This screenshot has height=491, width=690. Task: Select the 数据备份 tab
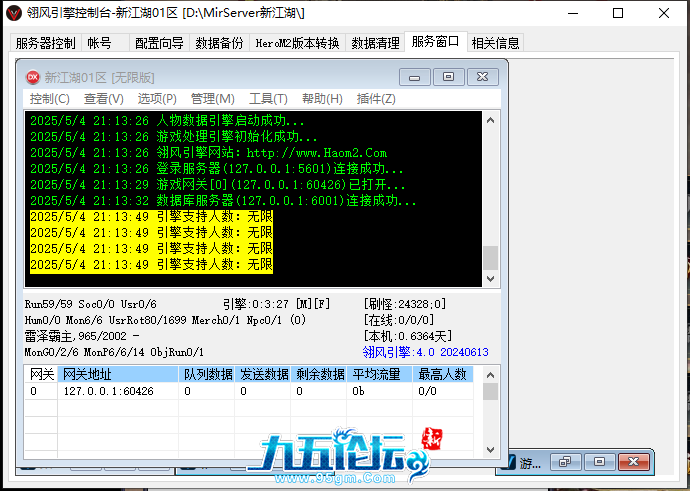pos(219,43)
